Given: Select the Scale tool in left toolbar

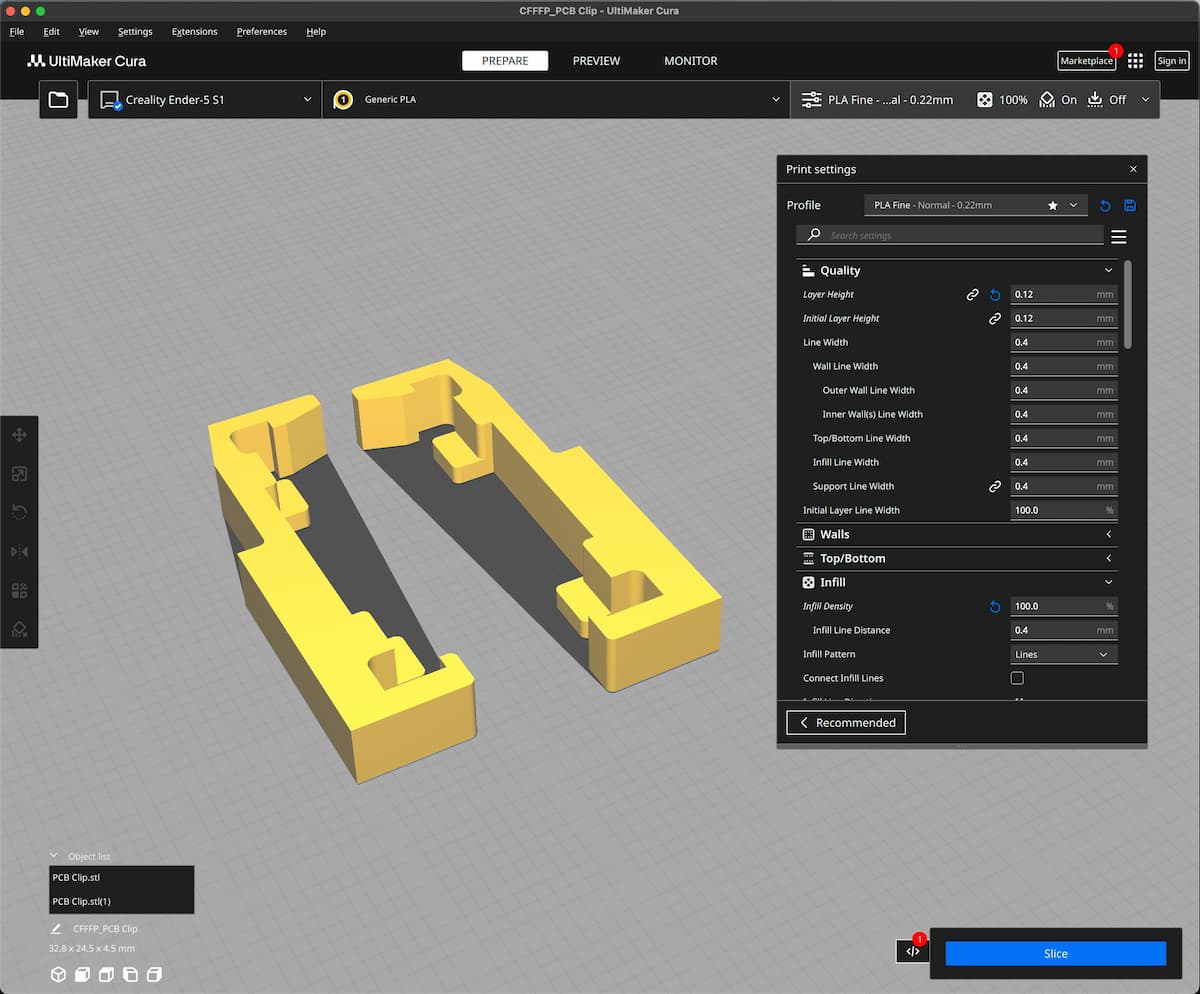Looking at the screenshot, I should (19, 474).
